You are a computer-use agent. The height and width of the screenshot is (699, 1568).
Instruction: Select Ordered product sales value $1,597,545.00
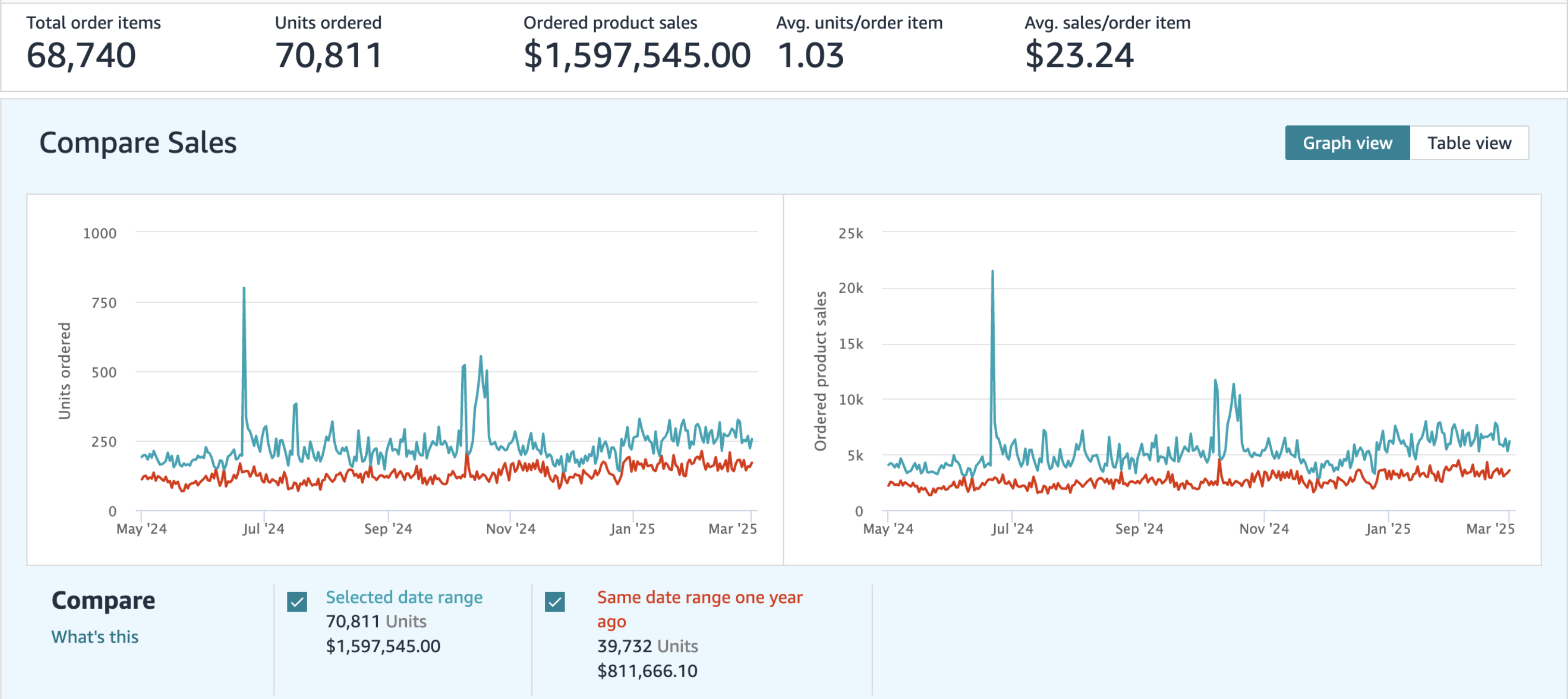(637, 55)
